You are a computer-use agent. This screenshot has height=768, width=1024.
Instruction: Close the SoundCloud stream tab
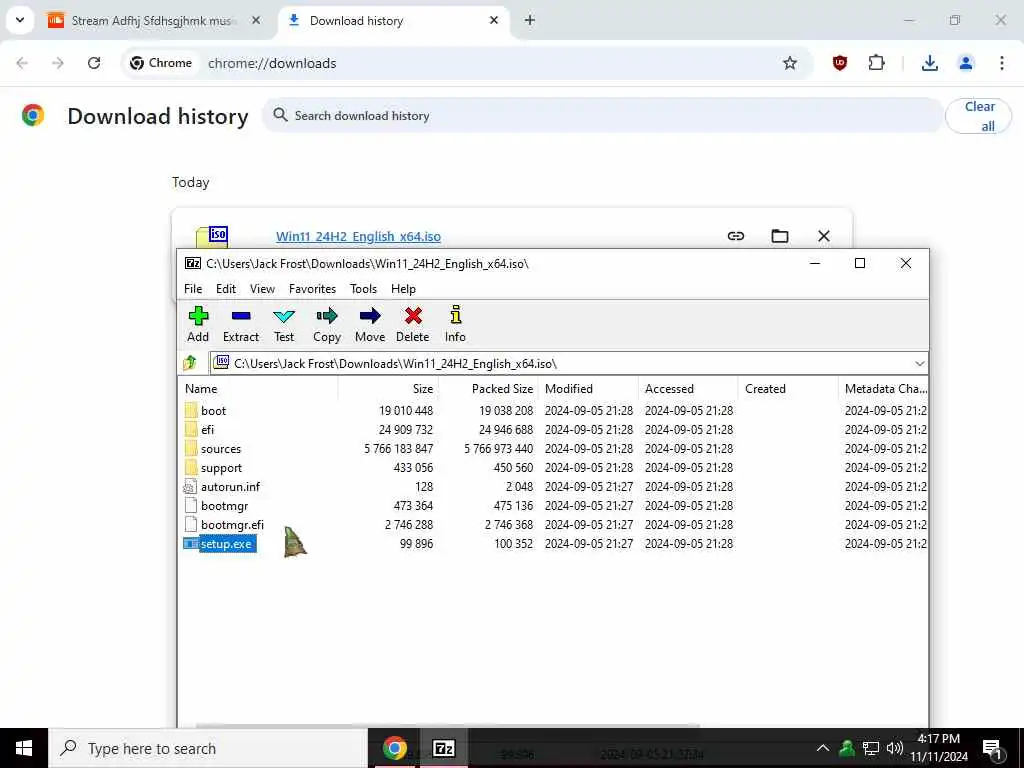[256, 20]
